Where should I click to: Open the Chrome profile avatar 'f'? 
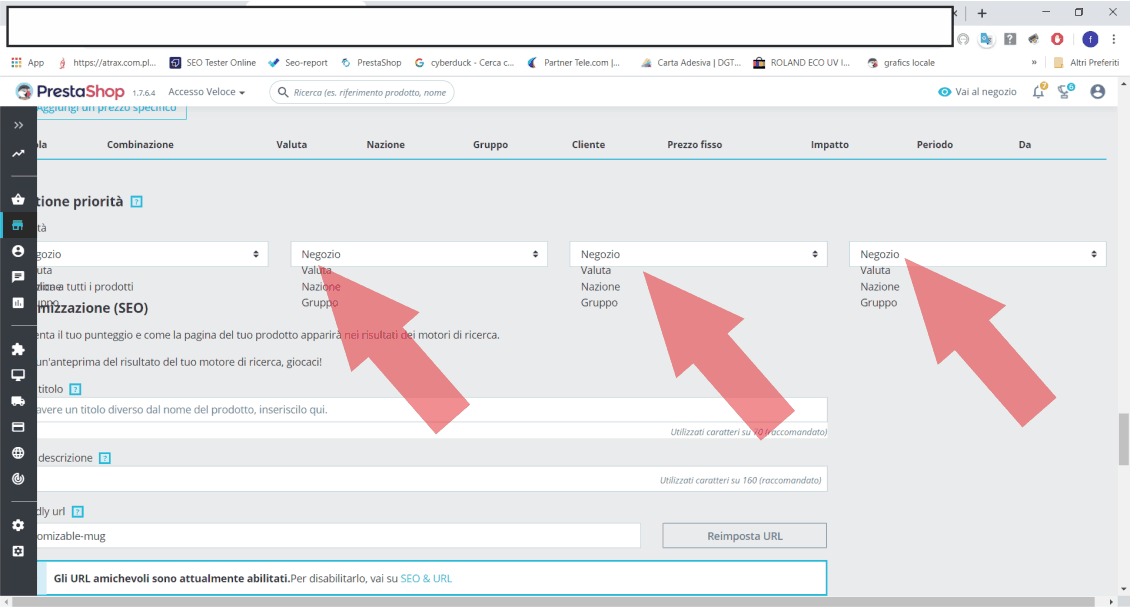point(1090,39)
